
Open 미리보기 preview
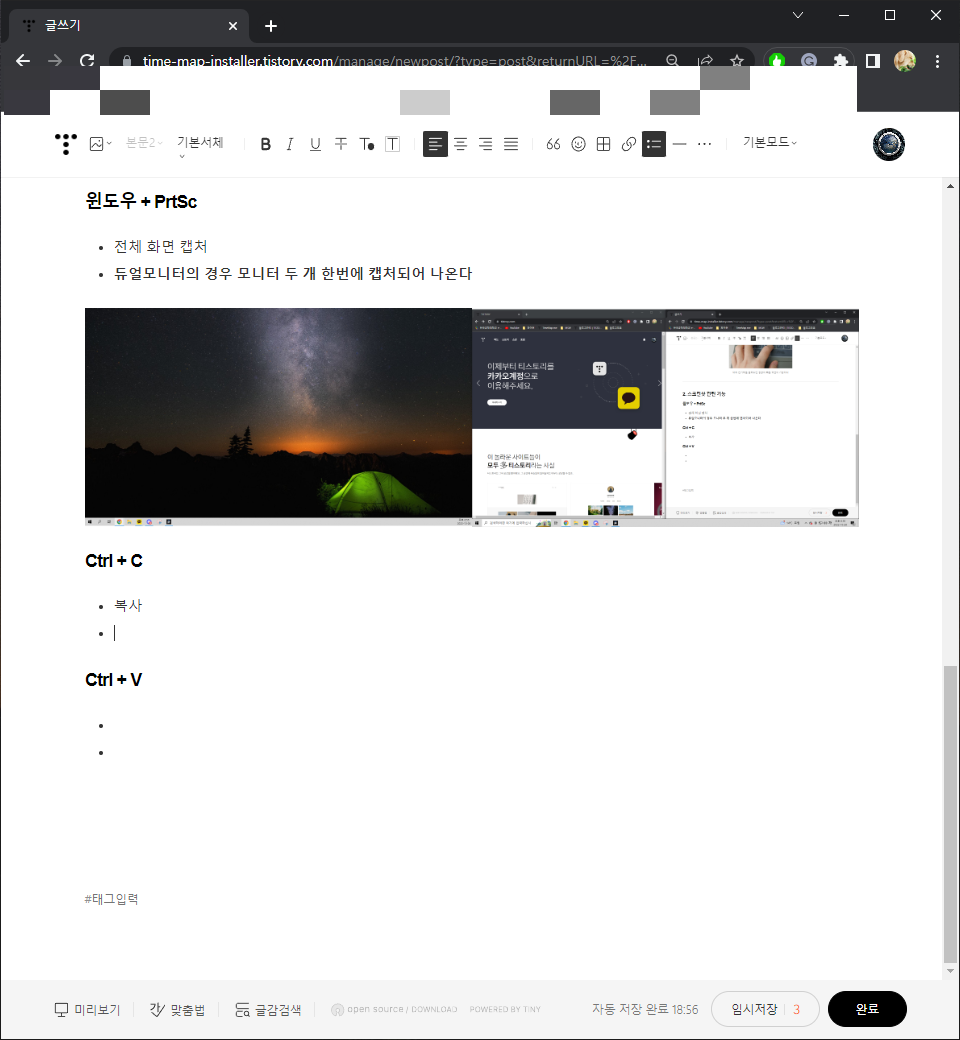pos(87,1009)
